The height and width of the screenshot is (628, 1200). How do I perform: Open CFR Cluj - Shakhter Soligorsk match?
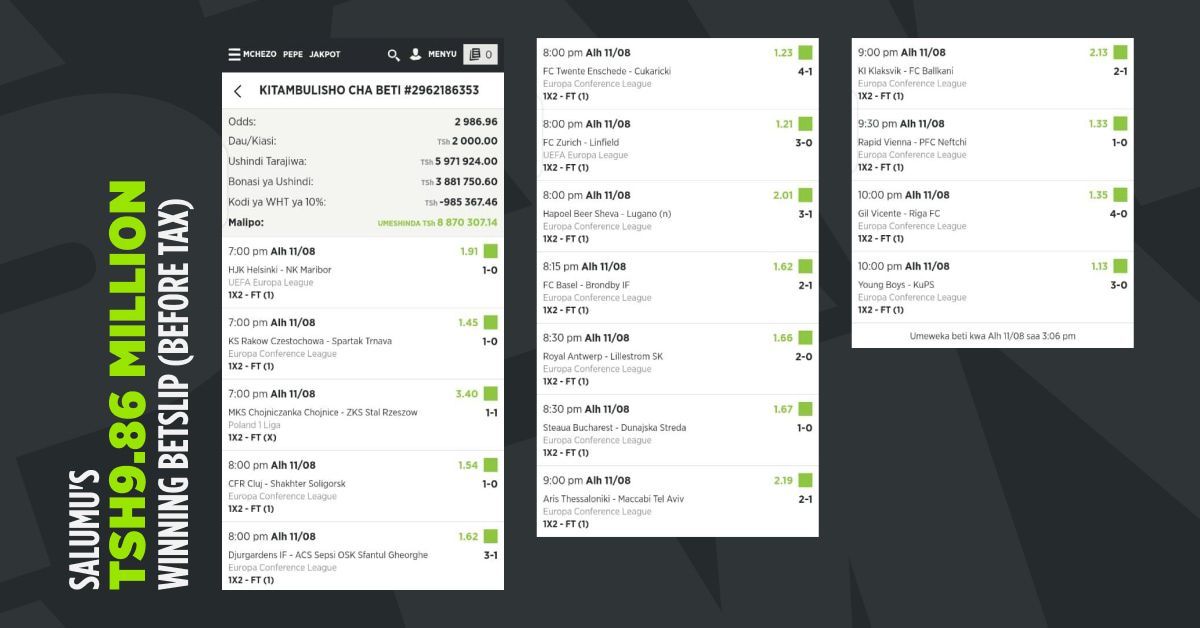286,484
